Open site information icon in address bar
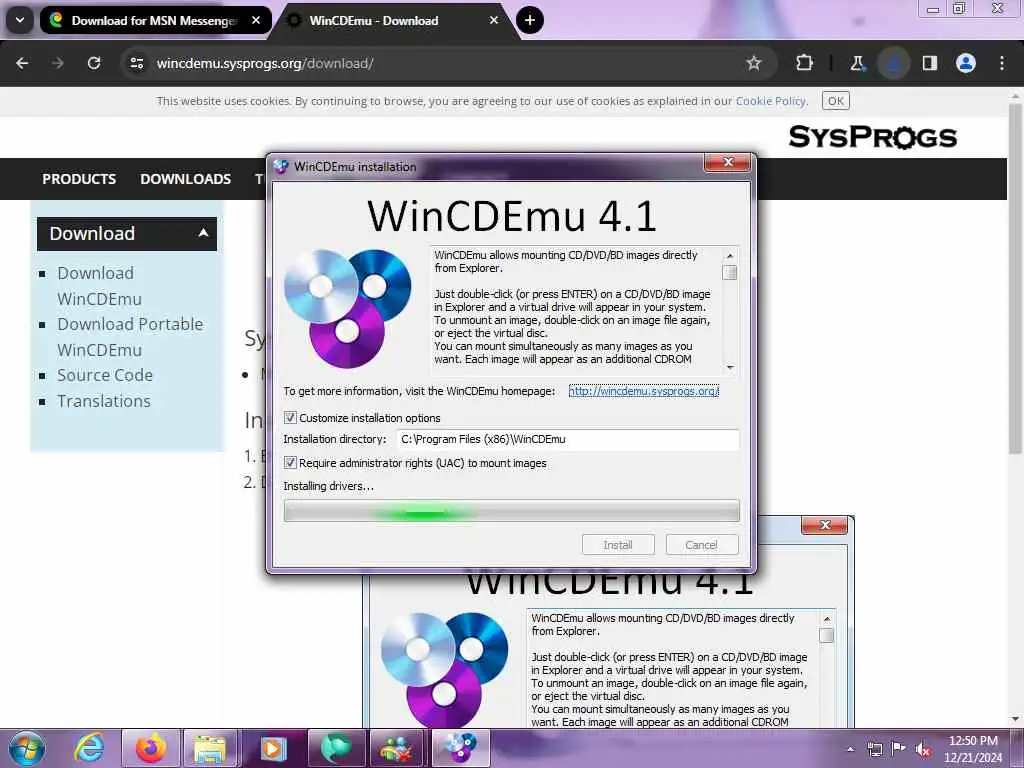The width and height of the screenshot is (1024, 768). (x=136, y=63)
